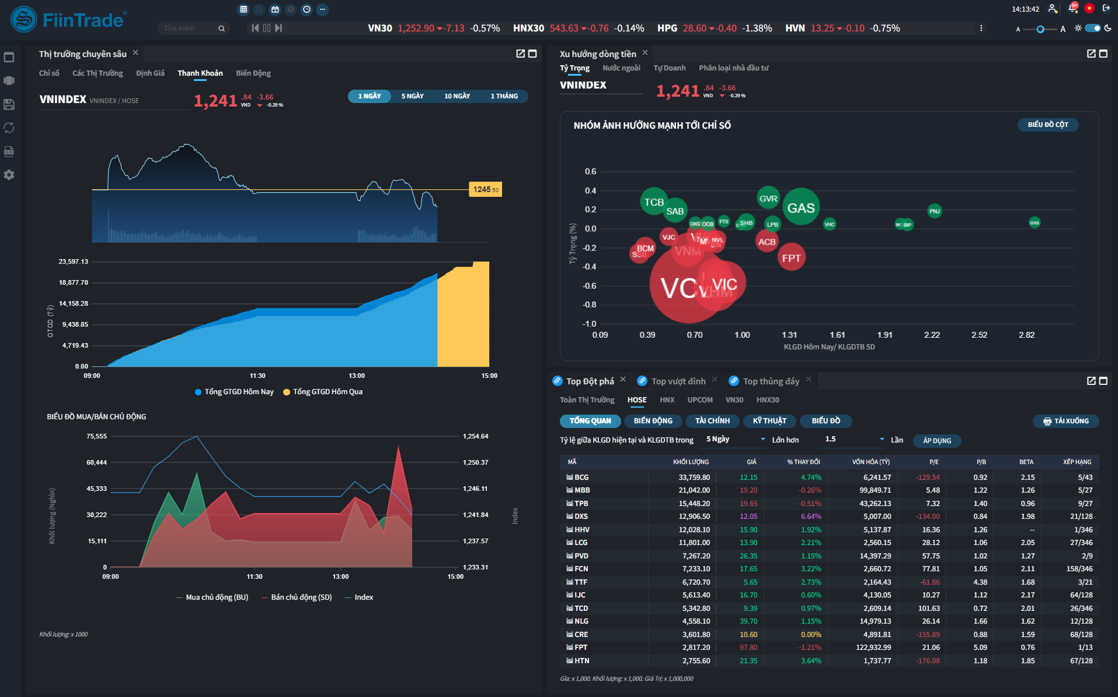Open the settings gear in left sidebar

point(9,175)
